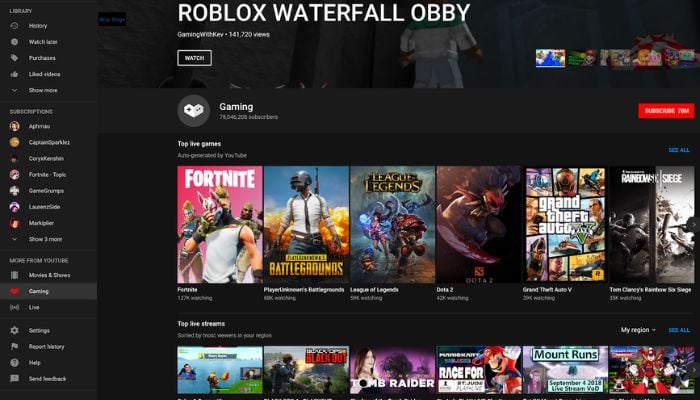Open Settings gear icon
Image resolution: width=700 pixels, height=400 pixels.
[14, 330]
